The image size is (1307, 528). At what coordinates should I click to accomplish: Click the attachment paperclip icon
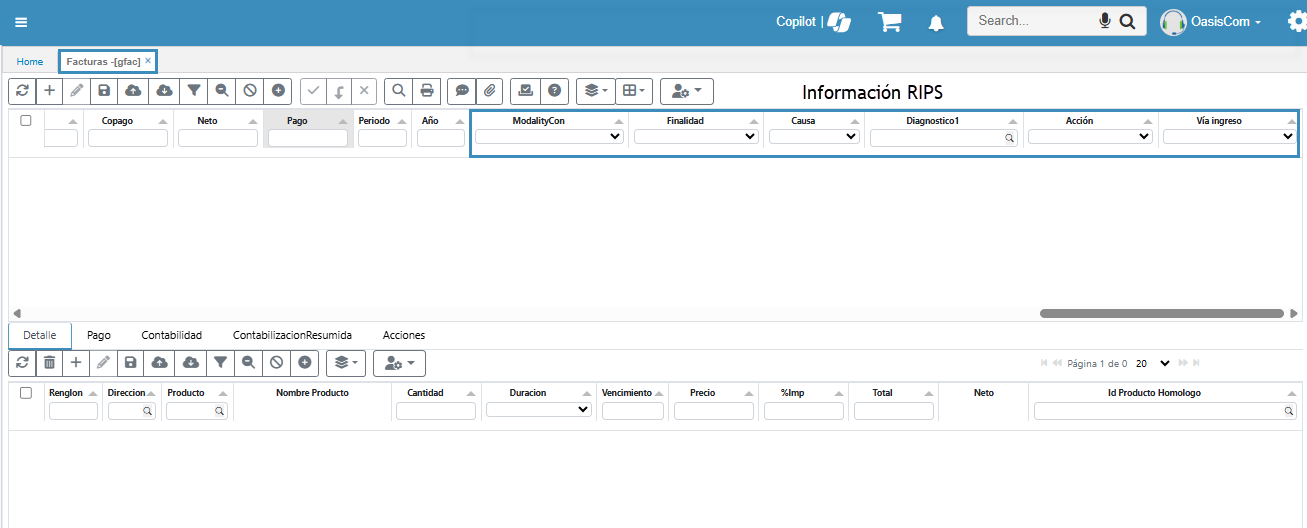click(489, 91)
